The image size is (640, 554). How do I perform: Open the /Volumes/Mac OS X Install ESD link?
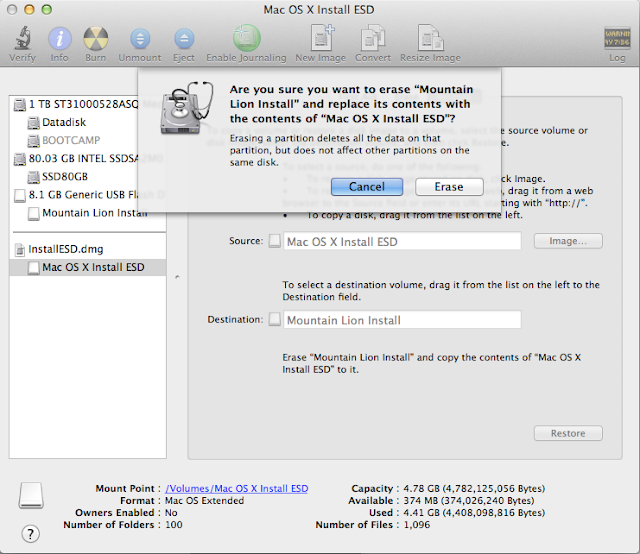click(x=237, y=488)
